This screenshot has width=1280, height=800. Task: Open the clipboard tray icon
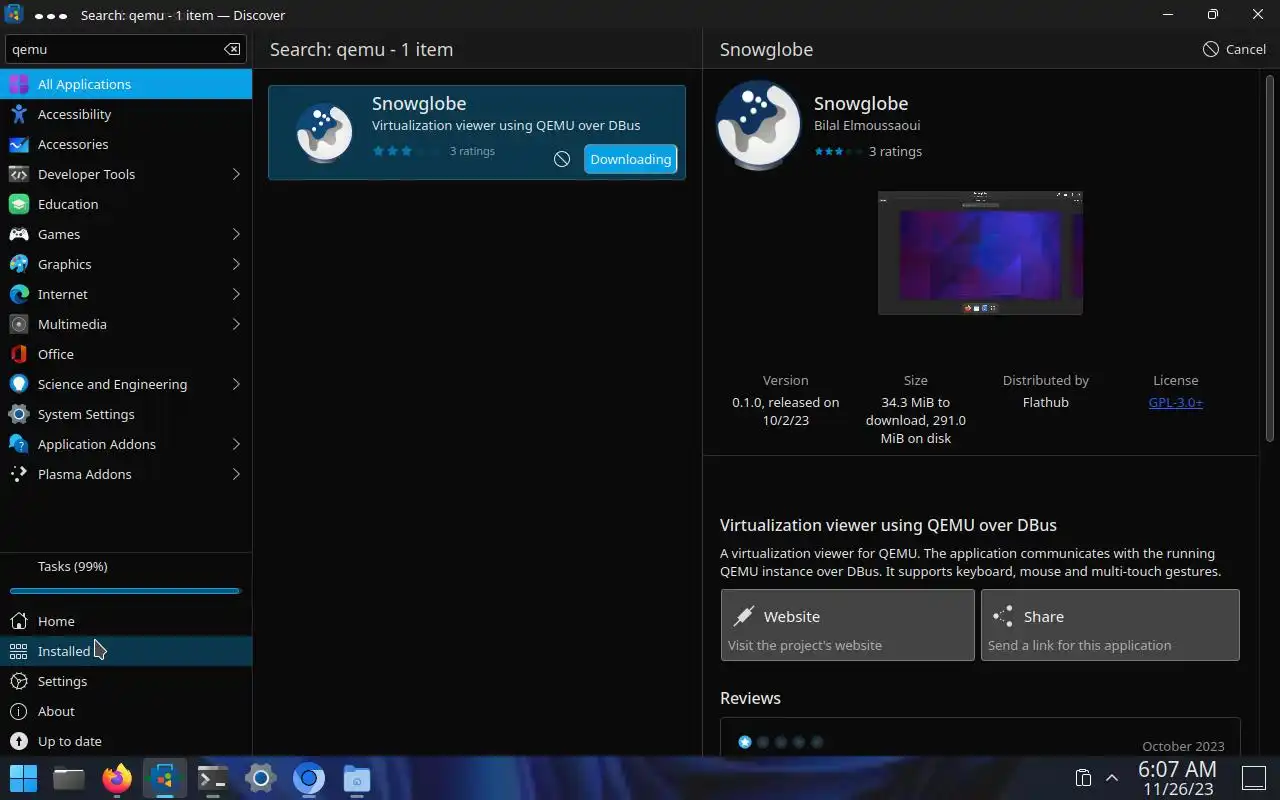[1083, 778]
